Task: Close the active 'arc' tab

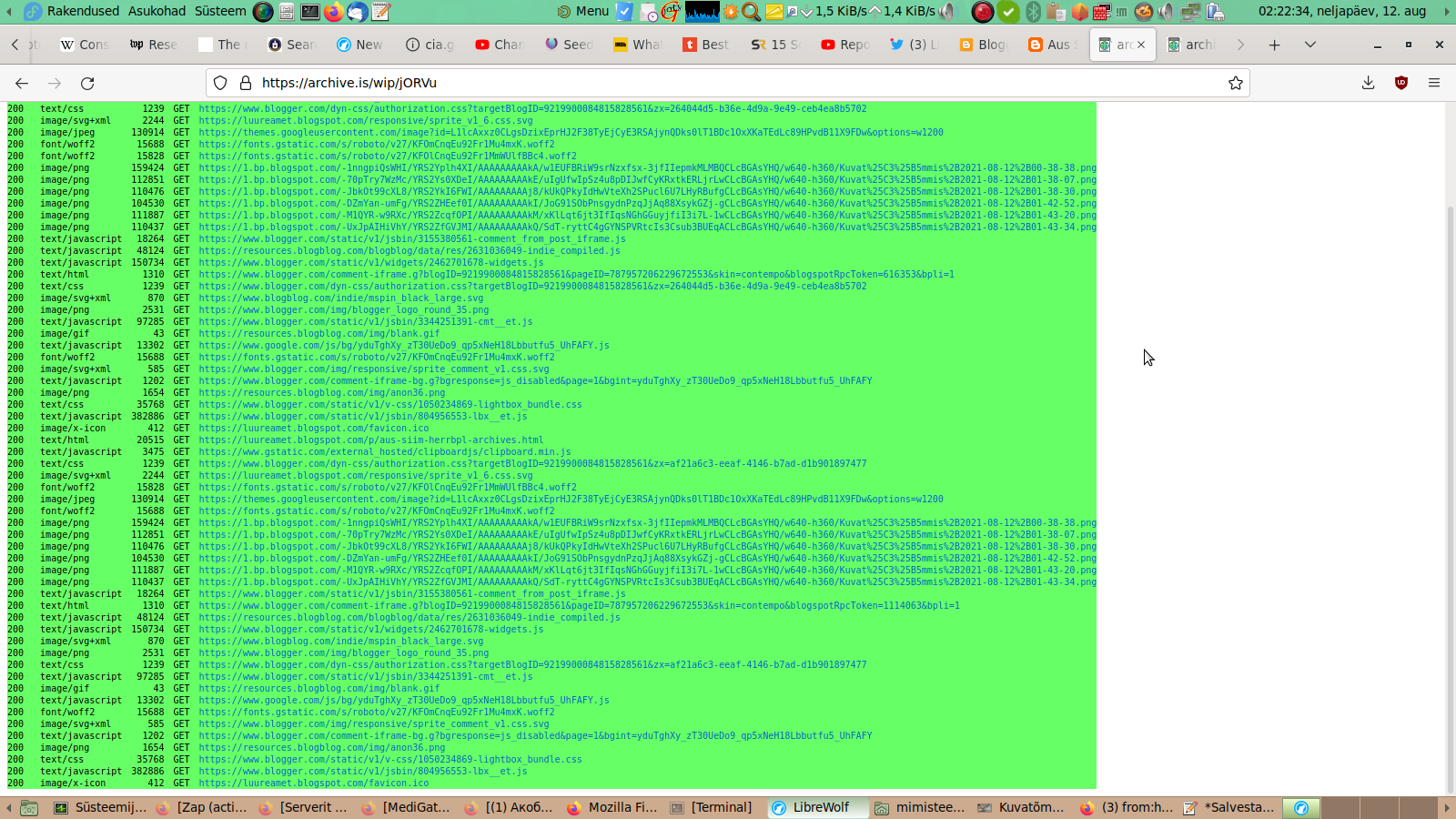Action: click(x=1141, y=45)
